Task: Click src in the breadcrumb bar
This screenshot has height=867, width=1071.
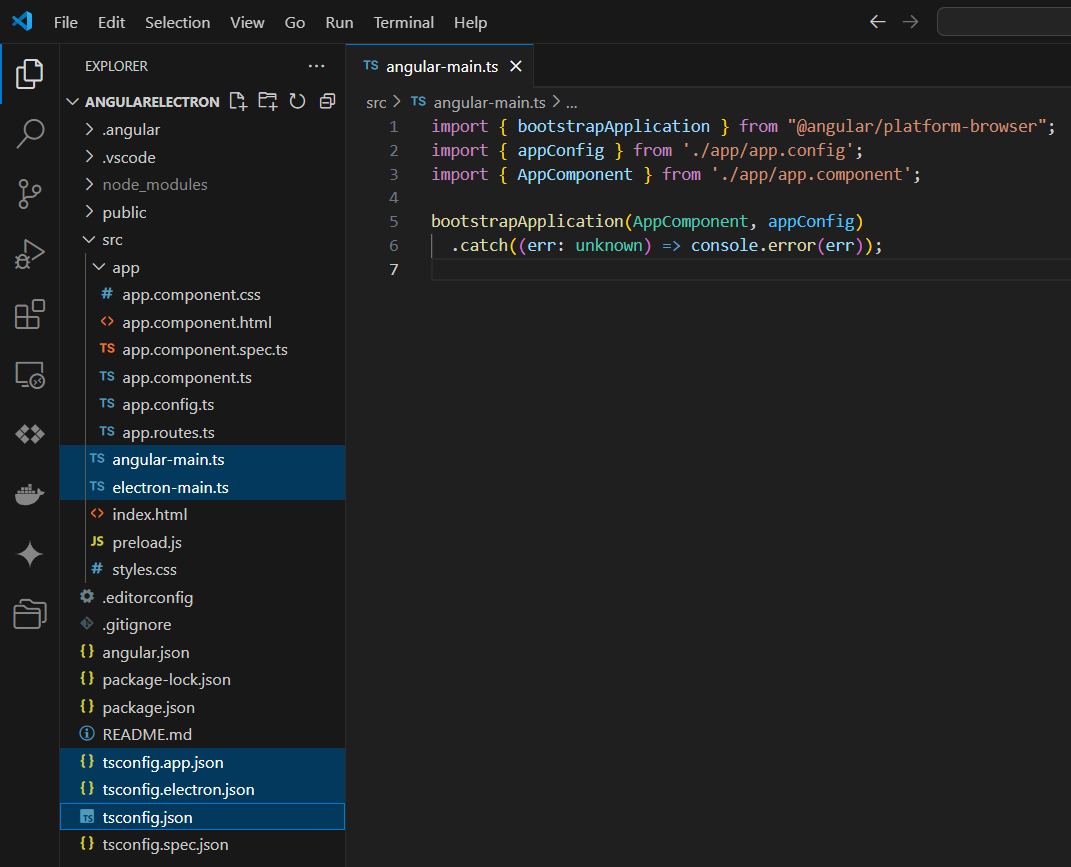Action: pos(375,101)
